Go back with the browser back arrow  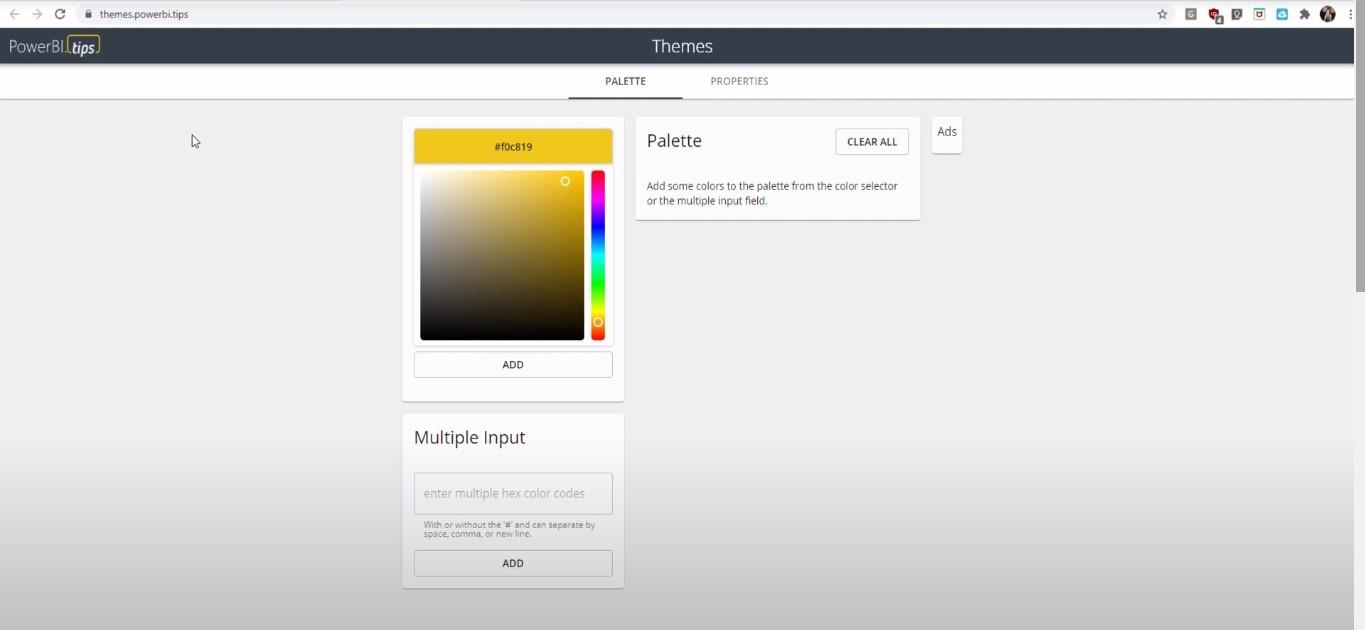click(x=14, y=14)
